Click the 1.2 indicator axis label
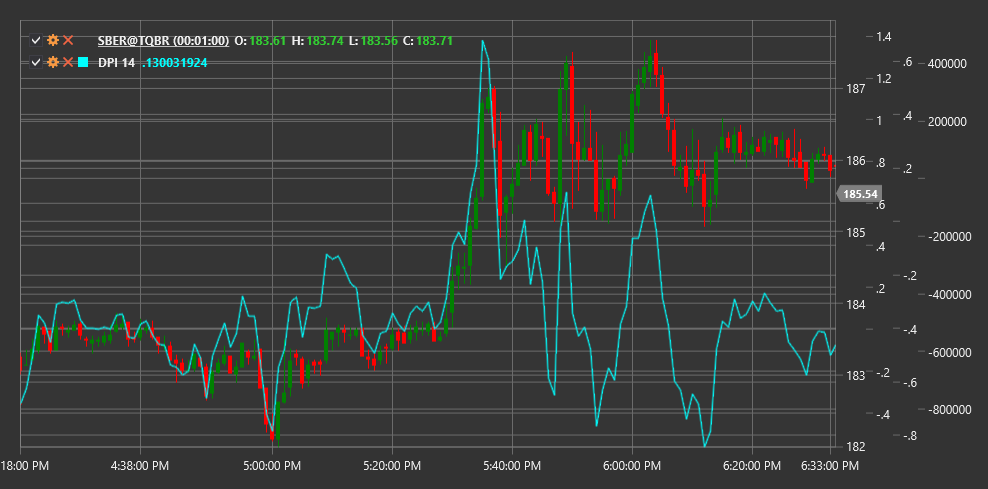This screenshot has width=988, height=489. (x=883, y=79)
